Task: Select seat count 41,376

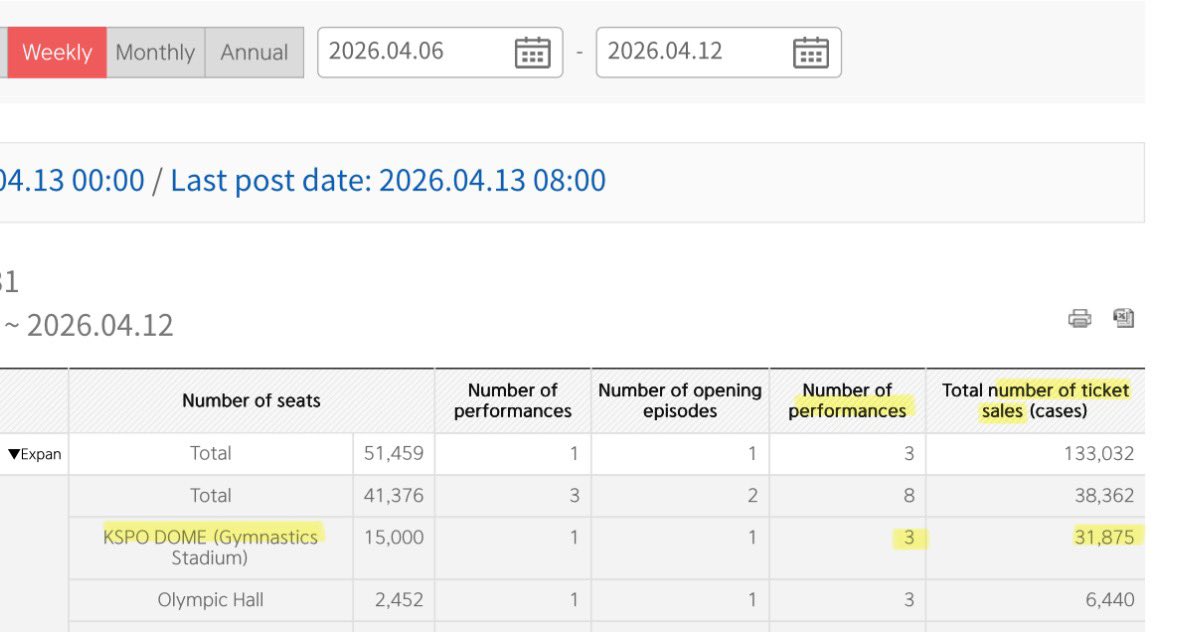Action: 394,495
